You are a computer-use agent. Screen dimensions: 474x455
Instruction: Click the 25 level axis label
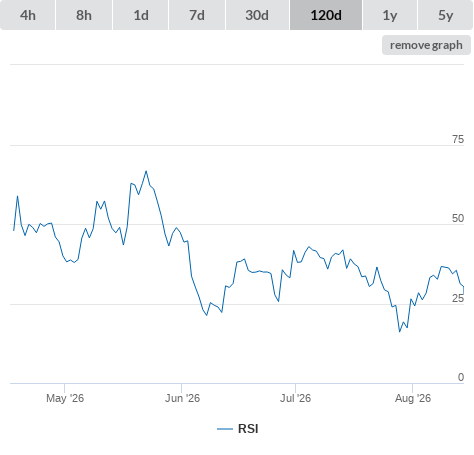[458, 298]
